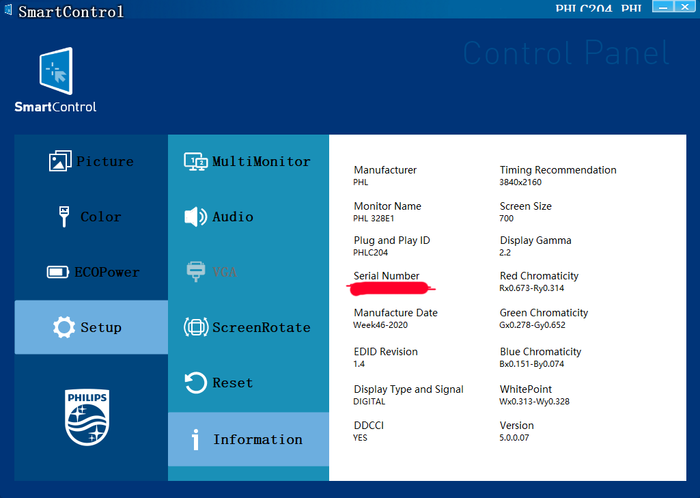
Task: Click the Manufacturer label
Action: click(385, 170)
